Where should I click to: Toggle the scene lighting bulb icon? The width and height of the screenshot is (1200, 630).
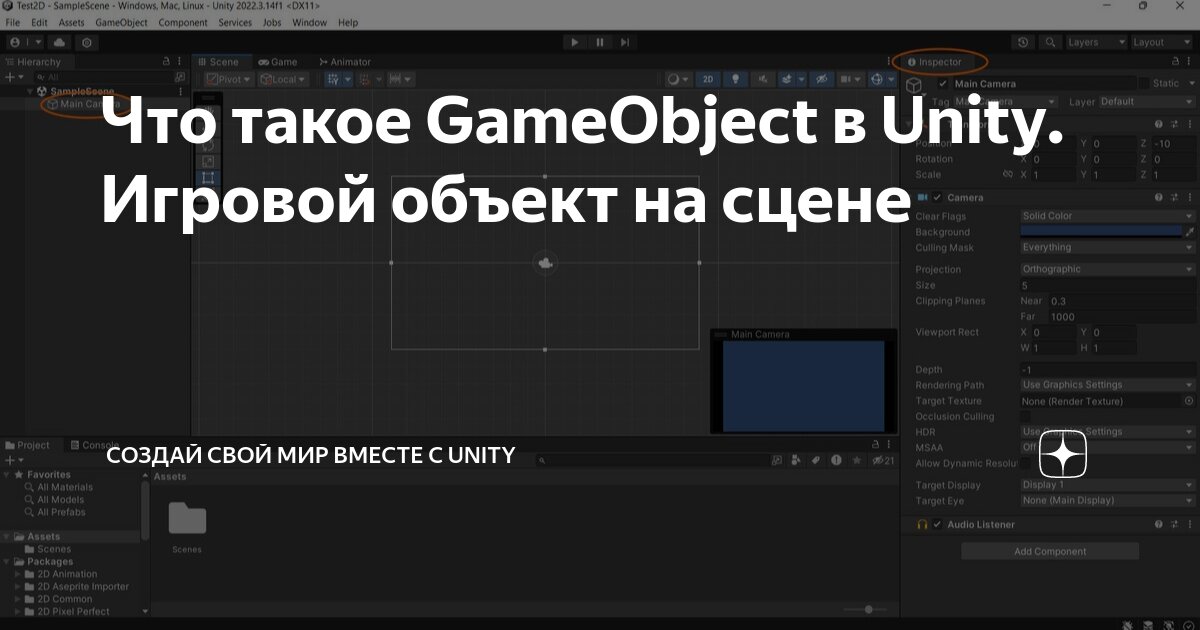coord(736,79)
